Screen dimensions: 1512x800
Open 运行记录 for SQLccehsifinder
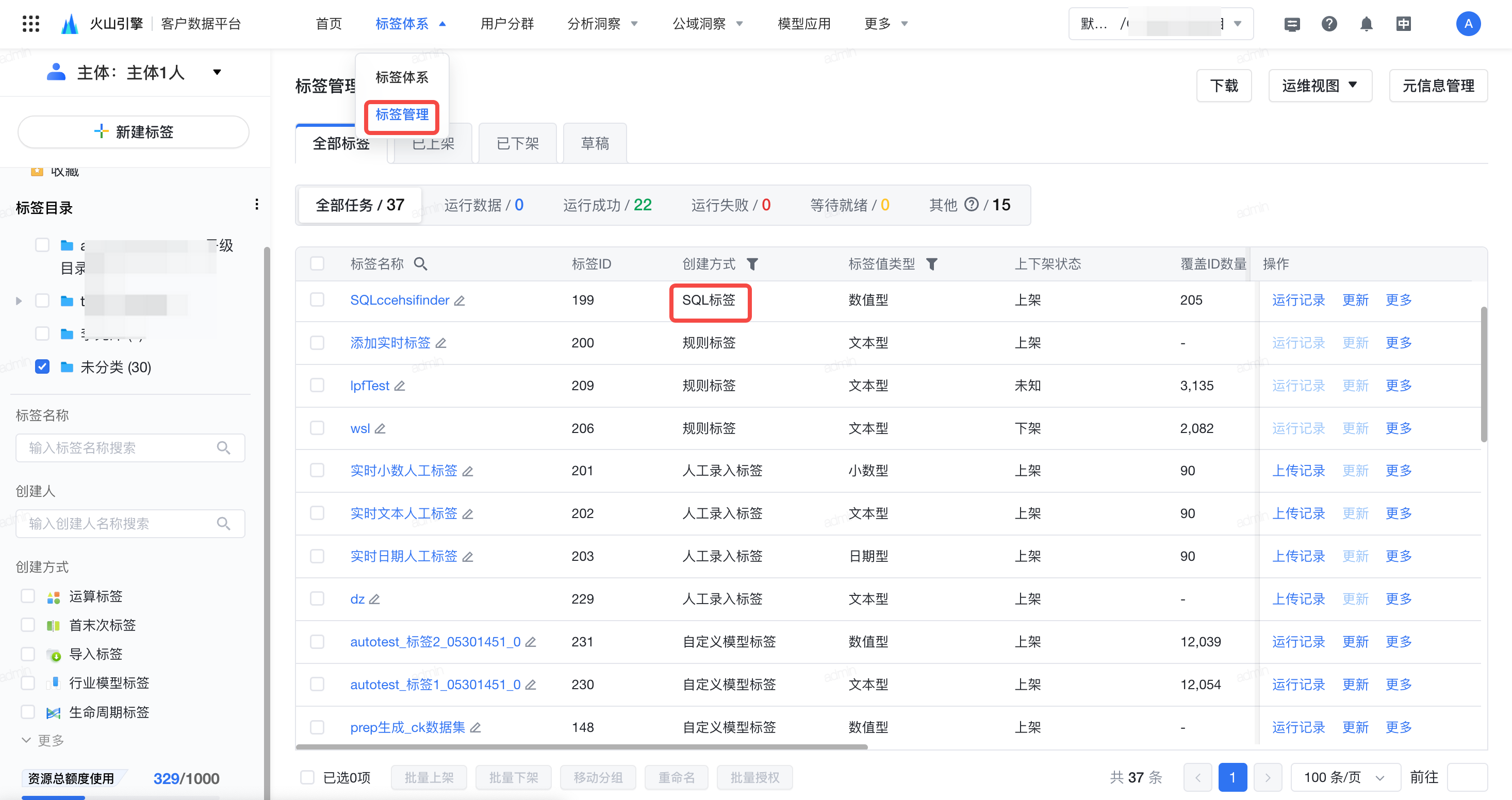tap(1298, 301)
